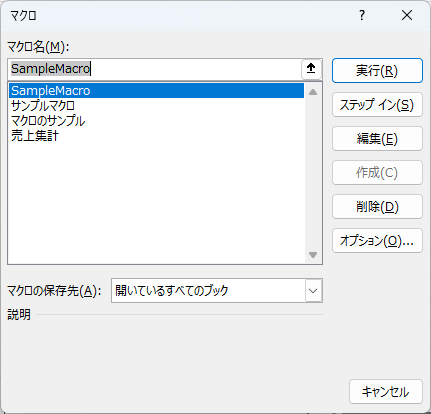Click the macro list scroll down arrow
This screenshot has width=431, height=414.
[313, 255]
